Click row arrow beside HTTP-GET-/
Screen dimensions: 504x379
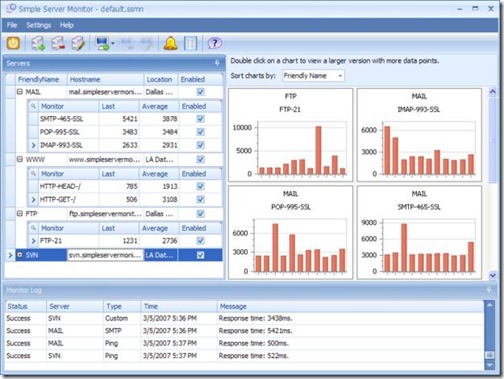tap(33, 199)
